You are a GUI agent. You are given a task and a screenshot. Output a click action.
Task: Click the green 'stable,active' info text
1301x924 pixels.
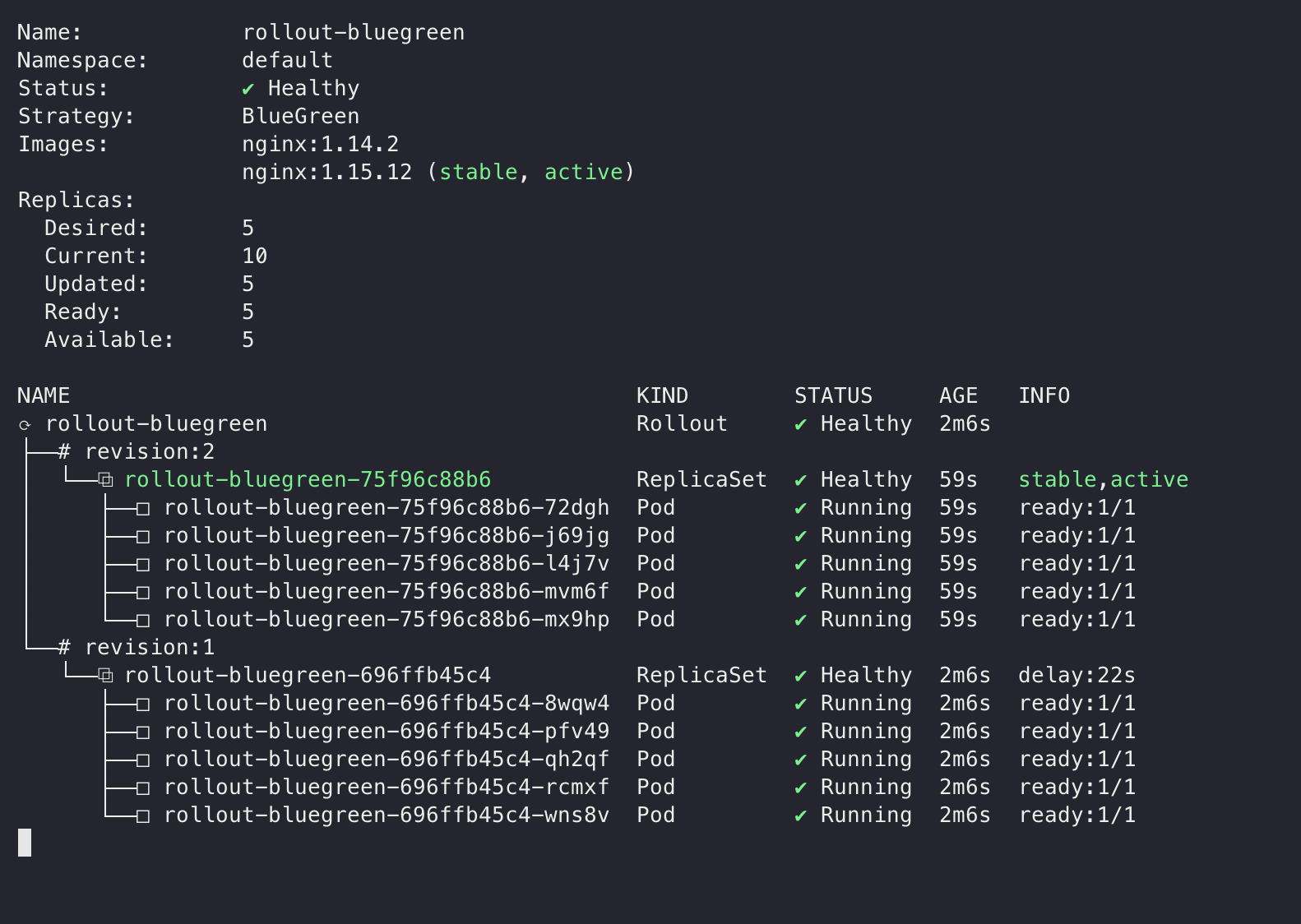pyautogui.click(x=1104, y=479)
